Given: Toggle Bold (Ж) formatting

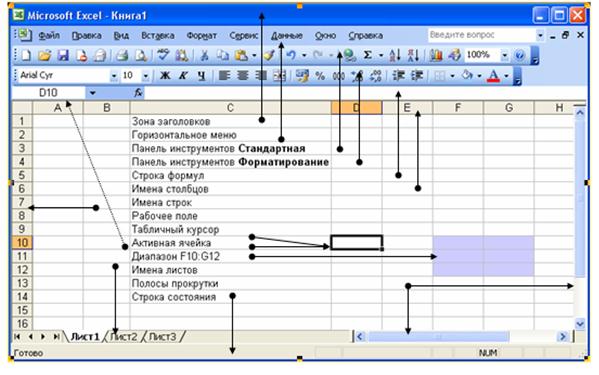Looking at the screenshot, I should point(165,76).
